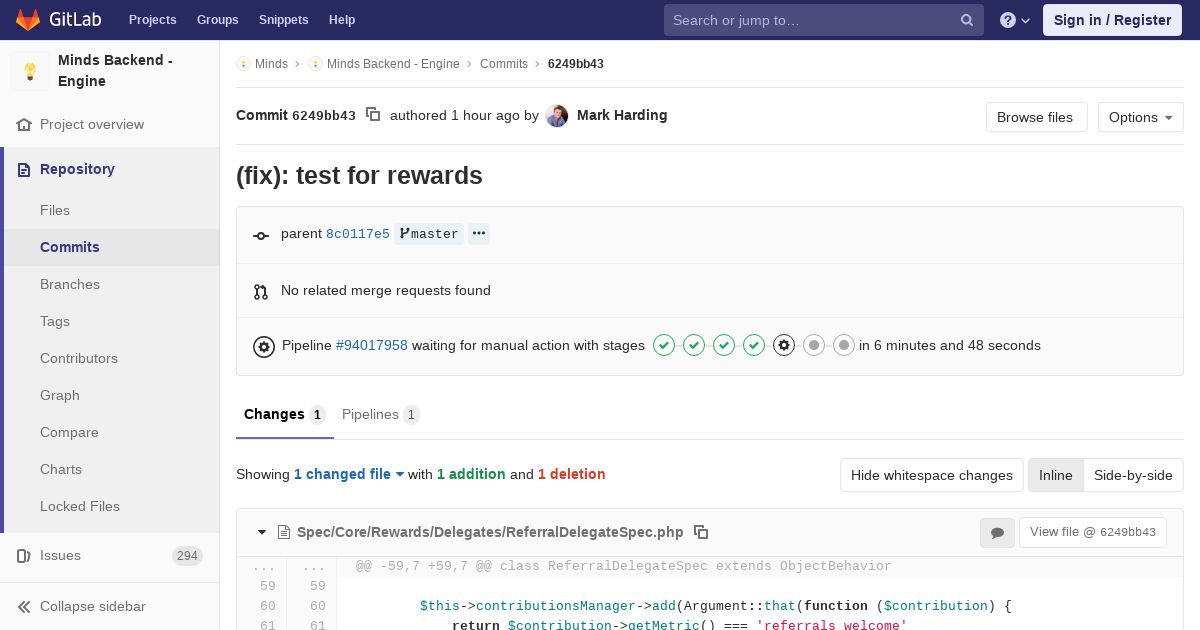Click the Spec/Core/Rewards/Delegates/ReferralDelegateSpec.php file name
Image resolution: width=1200 pixels, height=630 pixels.
point(490,532)
